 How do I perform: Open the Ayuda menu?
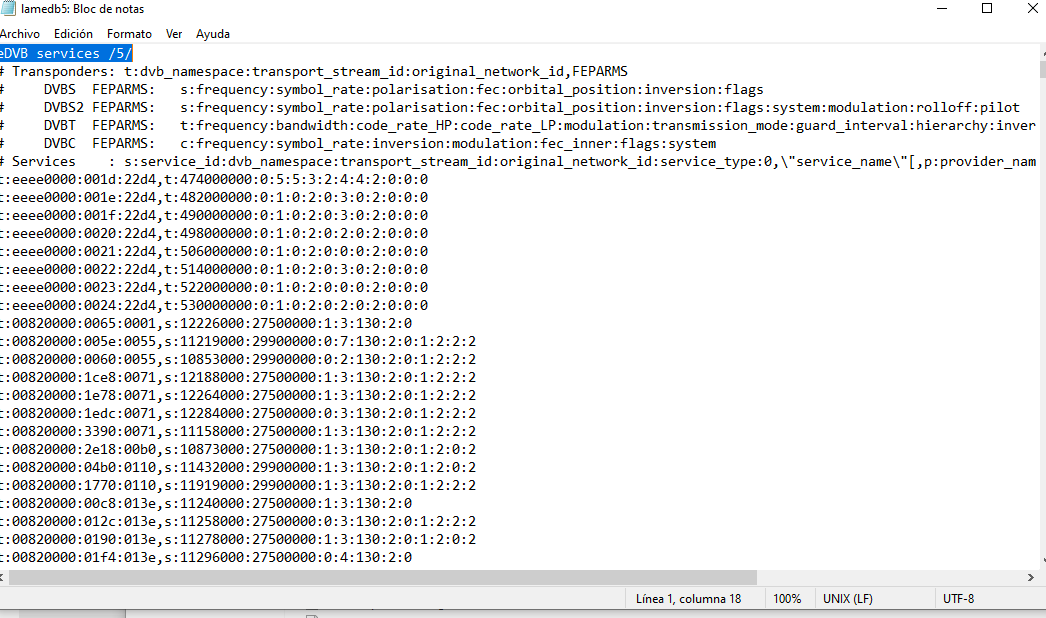tap(213, 34)
